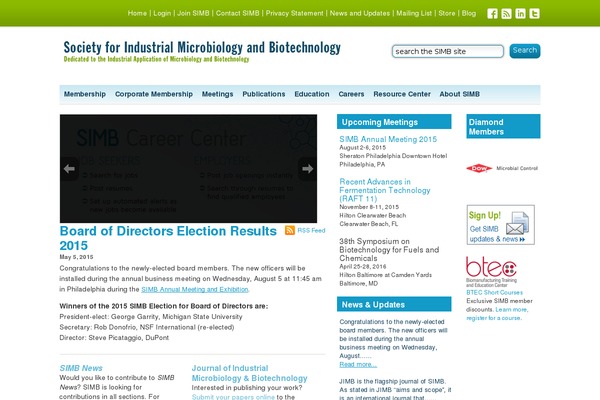Click President-elect George Garrity line
Image resolution: width=600 pixels, height=400 pixels.
click(x=151, y=317)
